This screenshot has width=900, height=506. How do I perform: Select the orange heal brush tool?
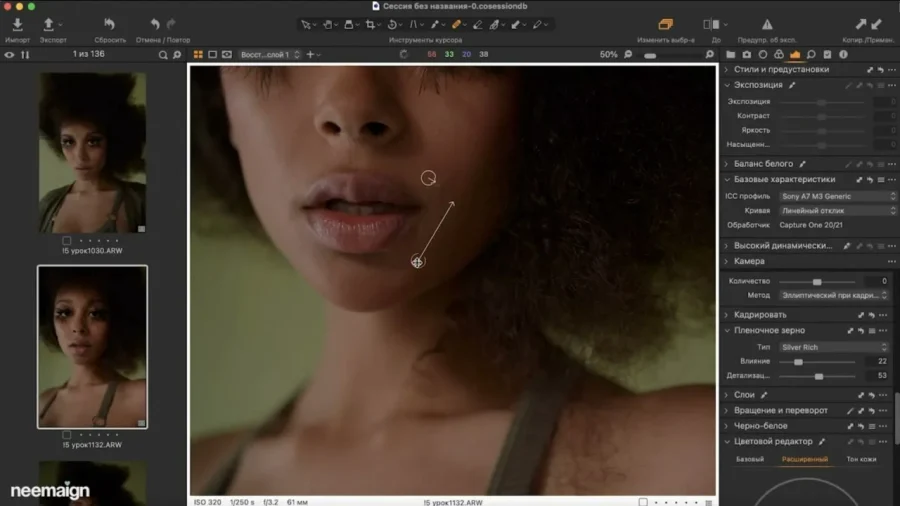point(456,25)
